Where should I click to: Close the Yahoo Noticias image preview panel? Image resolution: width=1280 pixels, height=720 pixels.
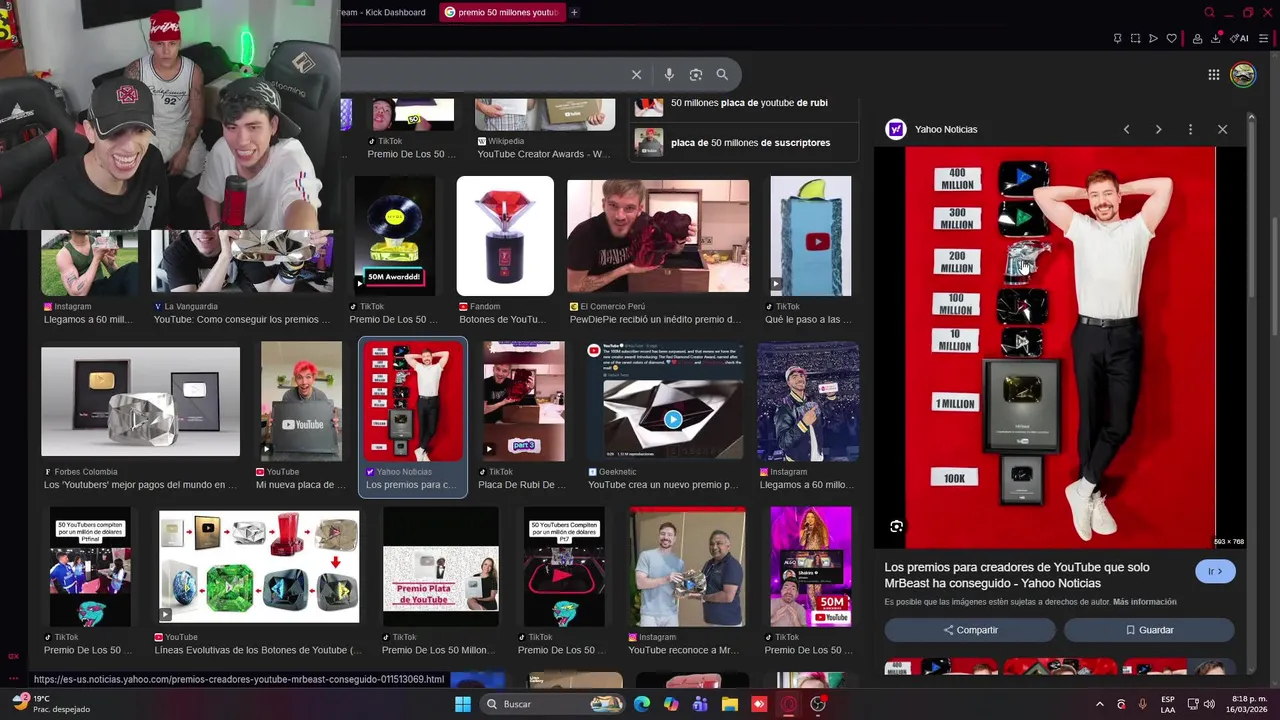click(x=1222, y=129)
